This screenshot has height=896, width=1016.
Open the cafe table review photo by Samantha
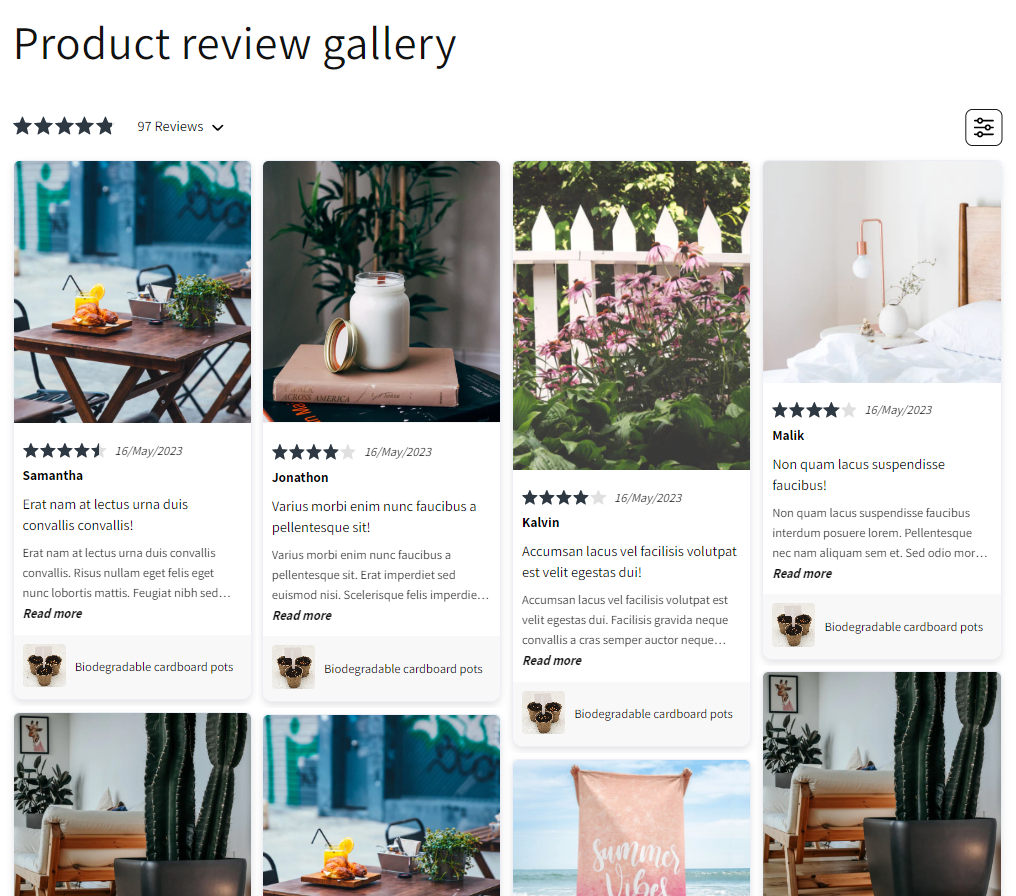point(132,292)
